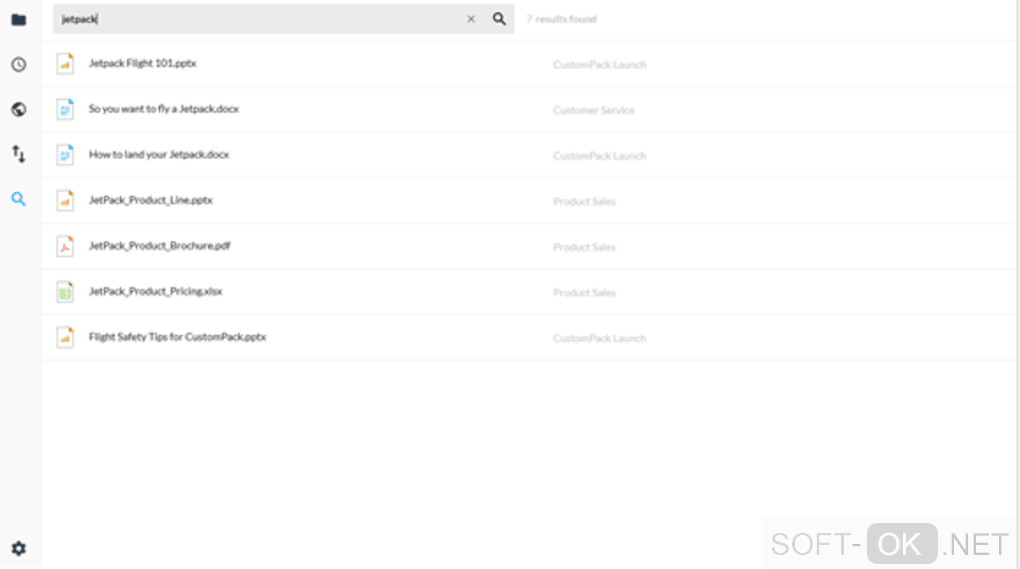Open JetPack_Product_Brochure.pdf
This screenshot has width=1020, height=569.
[x=159, y=246]
